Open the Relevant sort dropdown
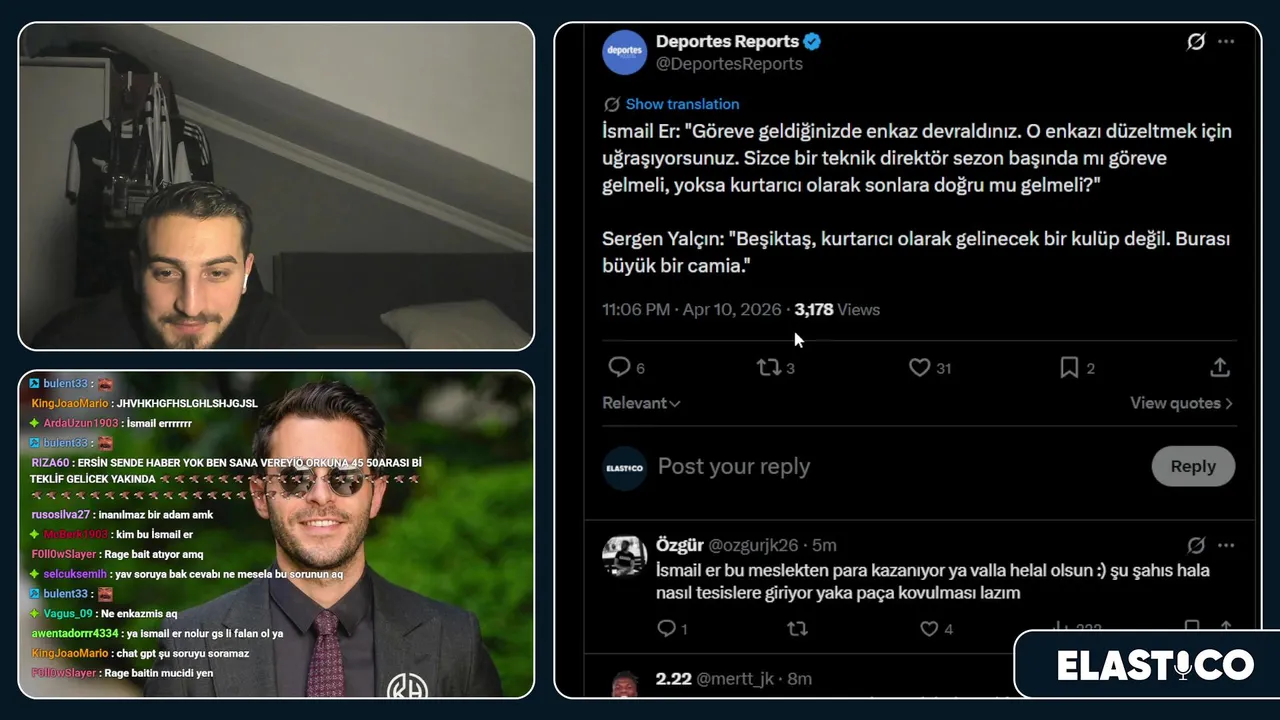1280x720 pixels. [641, 403]
